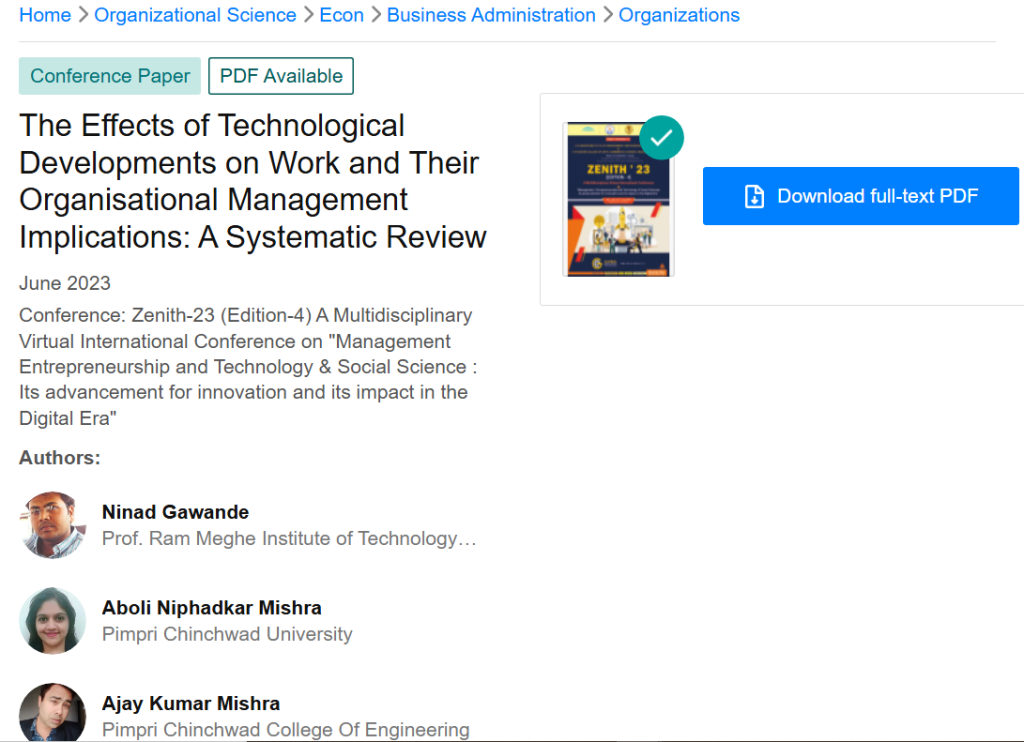Open the Organizational Science breadcrumb
This screenshot has height=742, width=1024.
point(194,15)
